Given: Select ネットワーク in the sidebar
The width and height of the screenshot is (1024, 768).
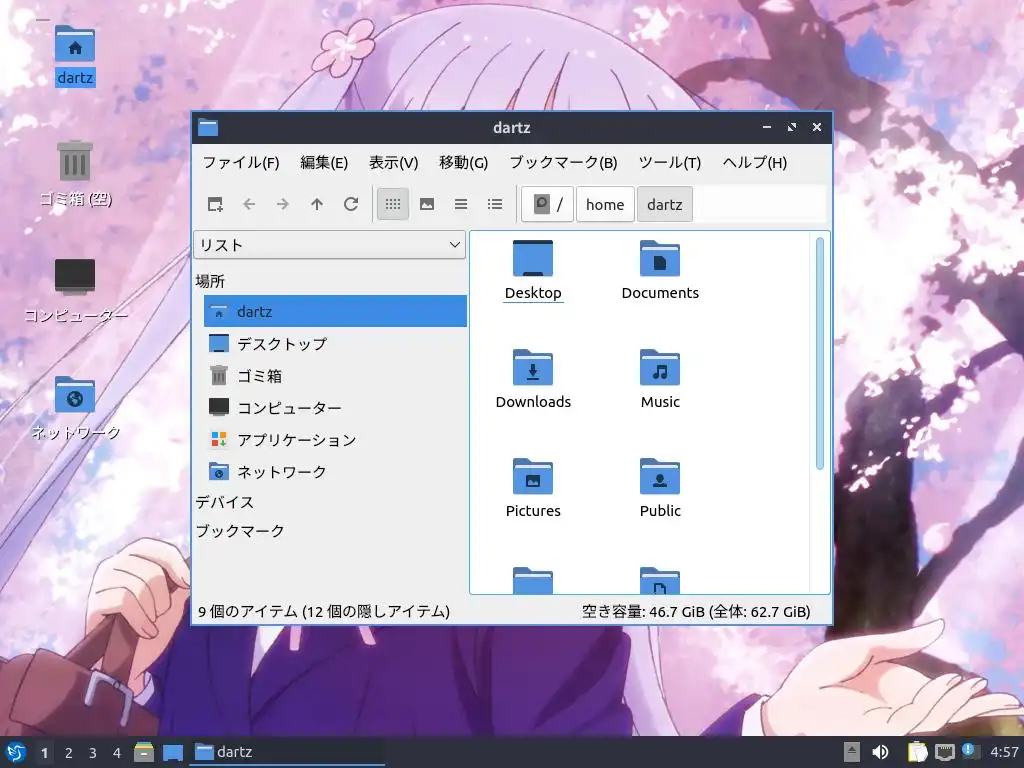Looking at the screenshot, I should coord(335,472).
